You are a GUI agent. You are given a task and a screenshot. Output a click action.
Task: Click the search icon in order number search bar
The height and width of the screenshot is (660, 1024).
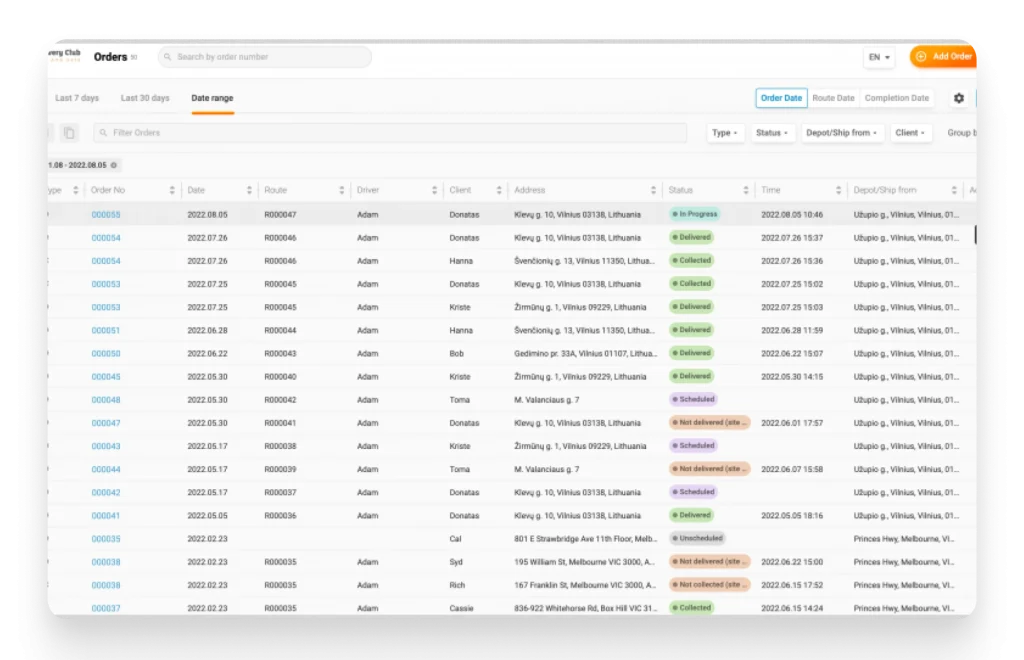click(166, 57)
